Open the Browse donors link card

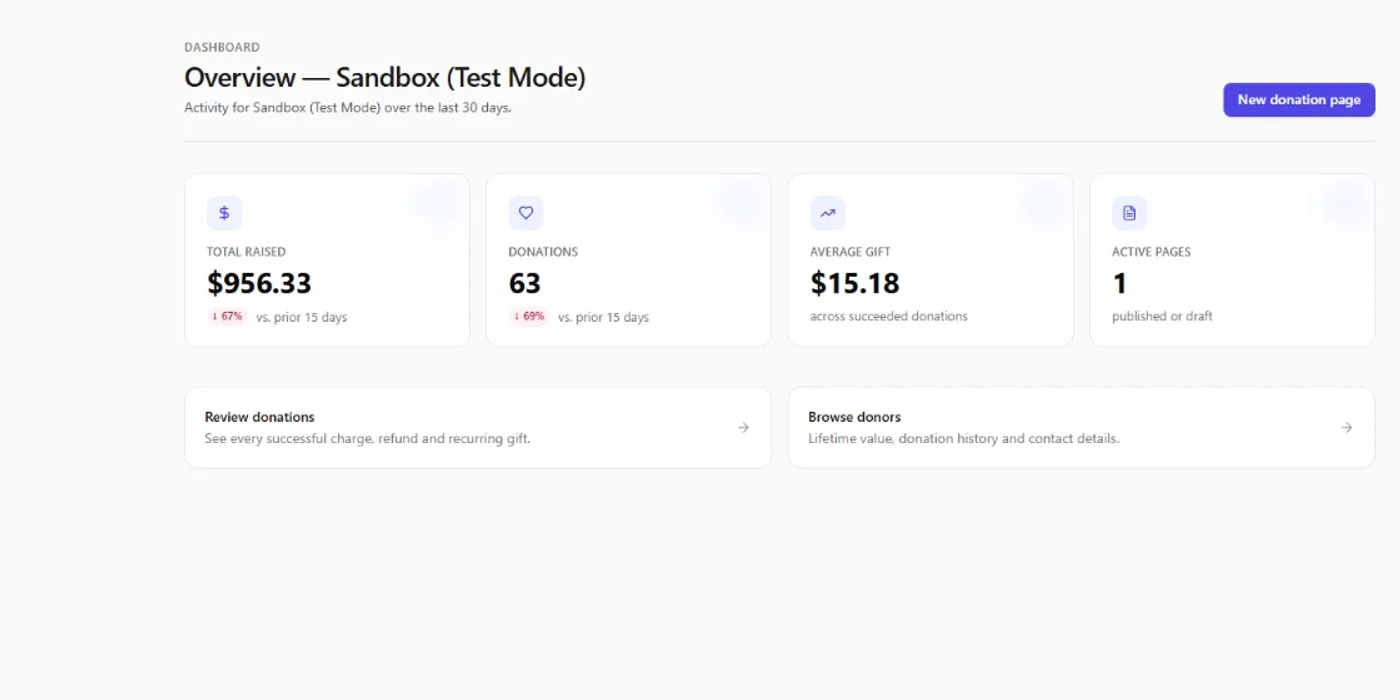pyautogui.click(x=1081, y=428)
